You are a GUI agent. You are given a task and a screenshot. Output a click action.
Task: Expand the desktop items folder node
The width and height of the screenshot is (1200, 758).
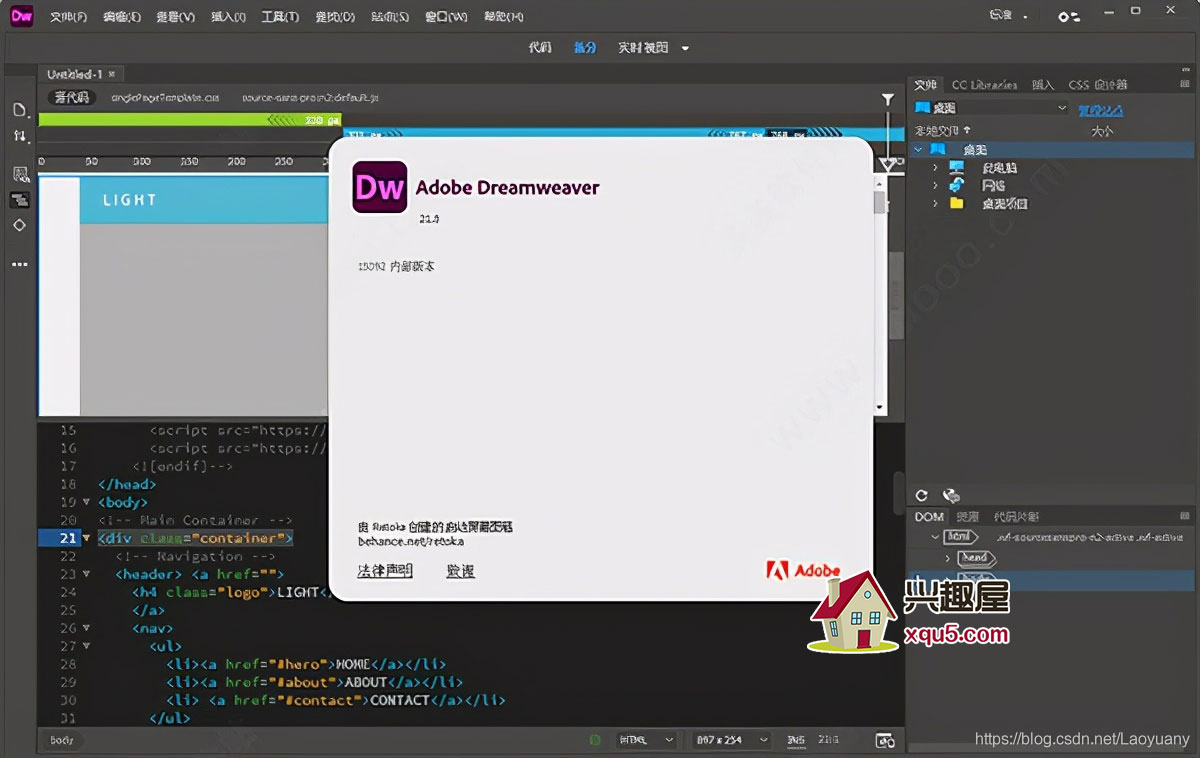tap(935, 203)
